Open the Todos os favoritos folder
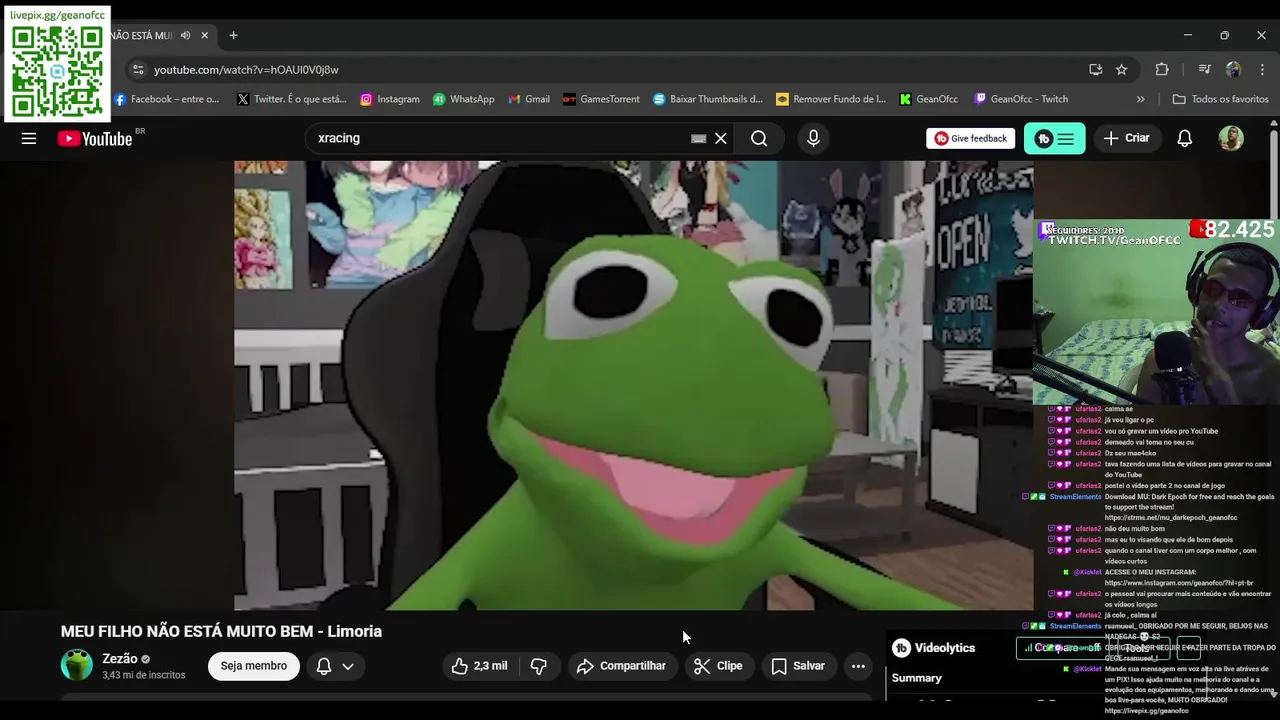1280x720 pixels. 1220,99
